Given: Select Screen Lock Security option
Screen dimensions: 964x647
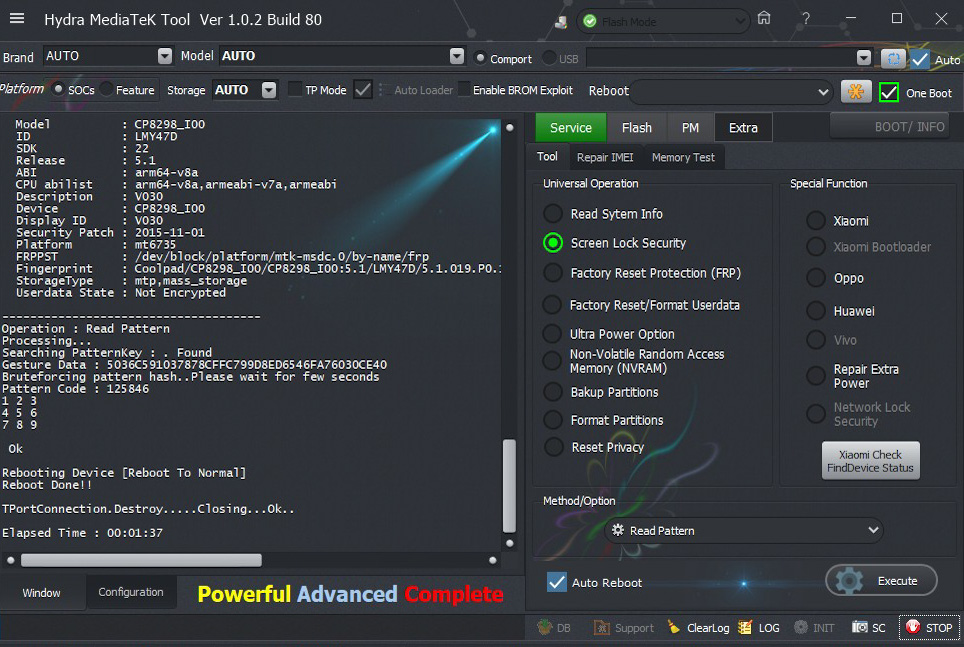Looking at the screenshot, I should click(x=553, y=243).
